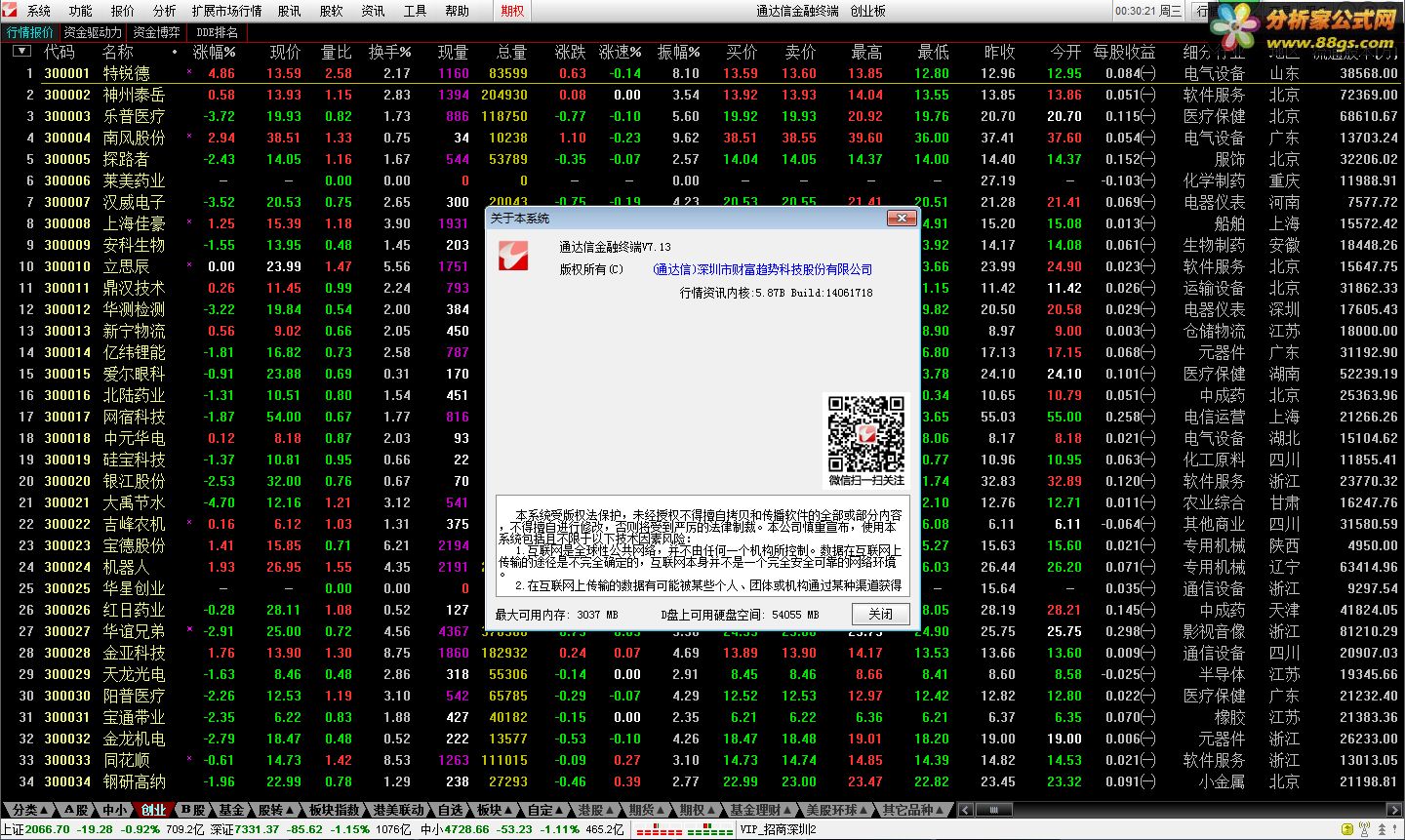Viewport: 1405px width, 840px height.
Task: Click the exclamation mark icon in status bar
Action: pos(1395,829)
